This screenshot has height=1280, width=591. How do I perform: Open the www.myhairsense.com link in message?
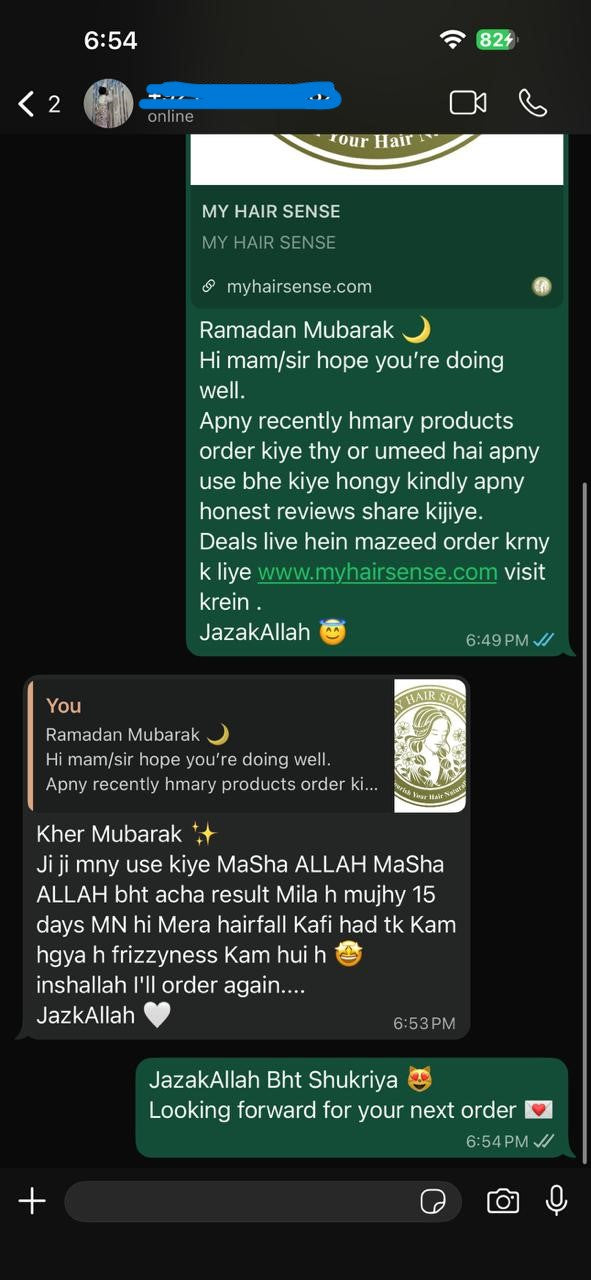point(377,572)
